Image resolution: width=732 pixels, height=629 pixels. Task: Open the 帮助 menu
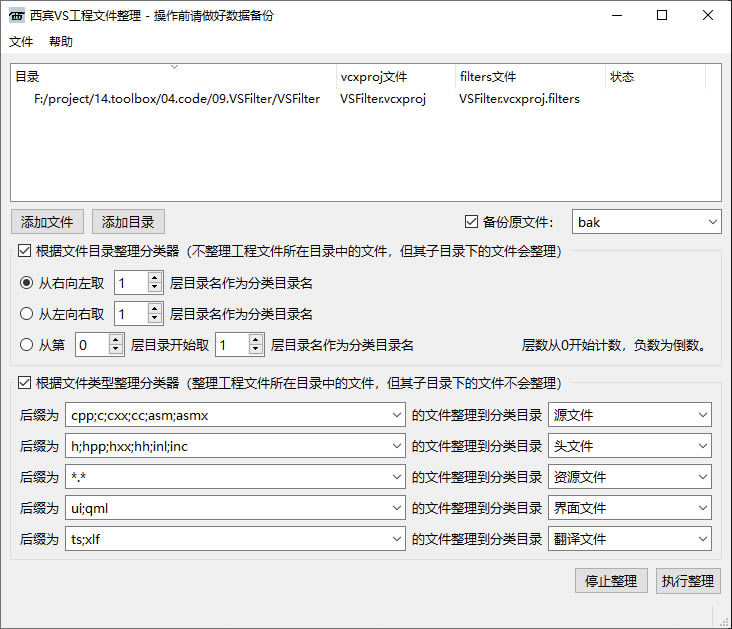point(61,42)
